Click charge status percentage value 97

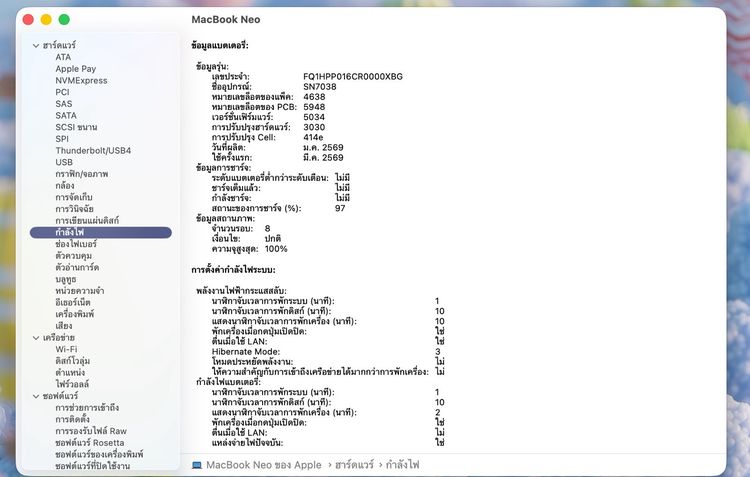340,209
